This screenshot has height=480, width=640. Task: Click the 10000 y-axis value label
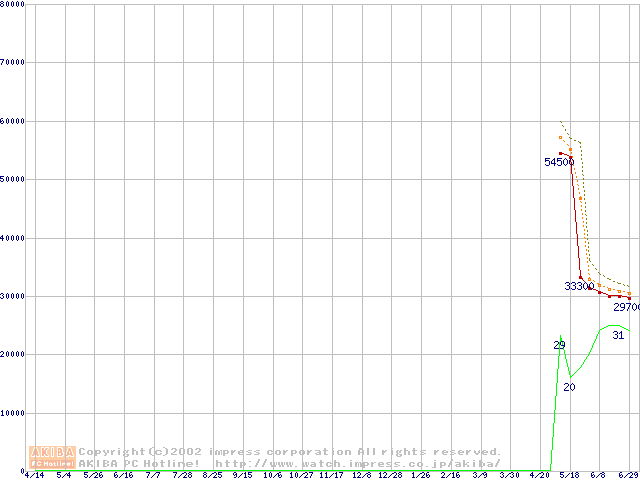click(12, 413)
